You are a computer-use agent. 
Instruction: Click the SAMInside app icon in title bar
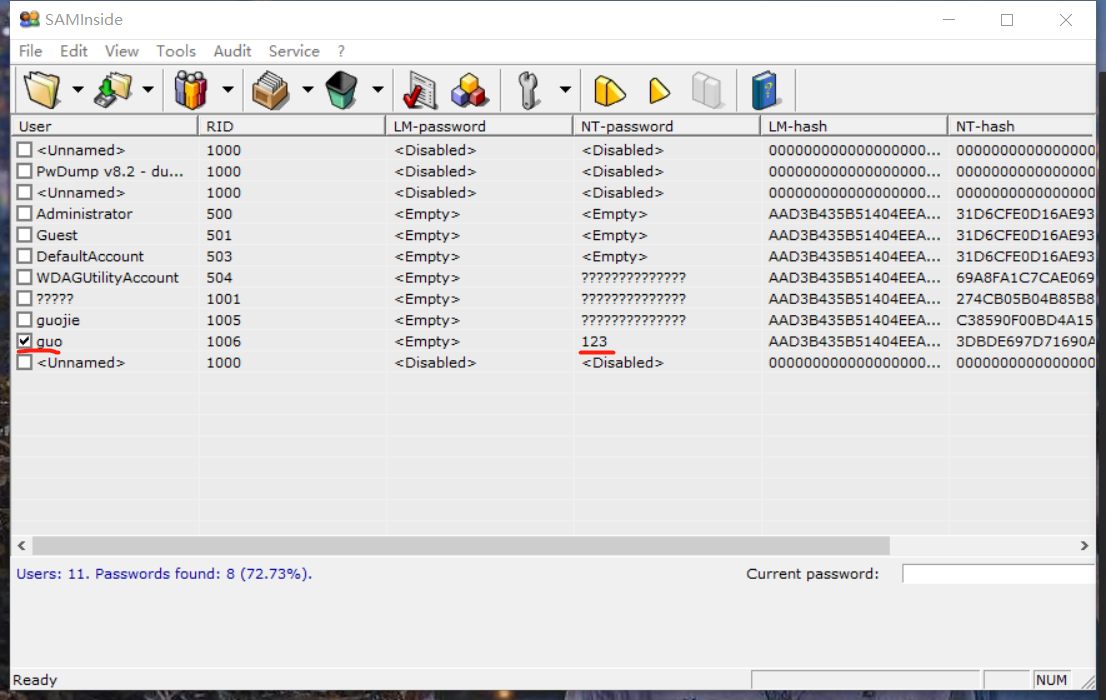click(x=29, y=19)
